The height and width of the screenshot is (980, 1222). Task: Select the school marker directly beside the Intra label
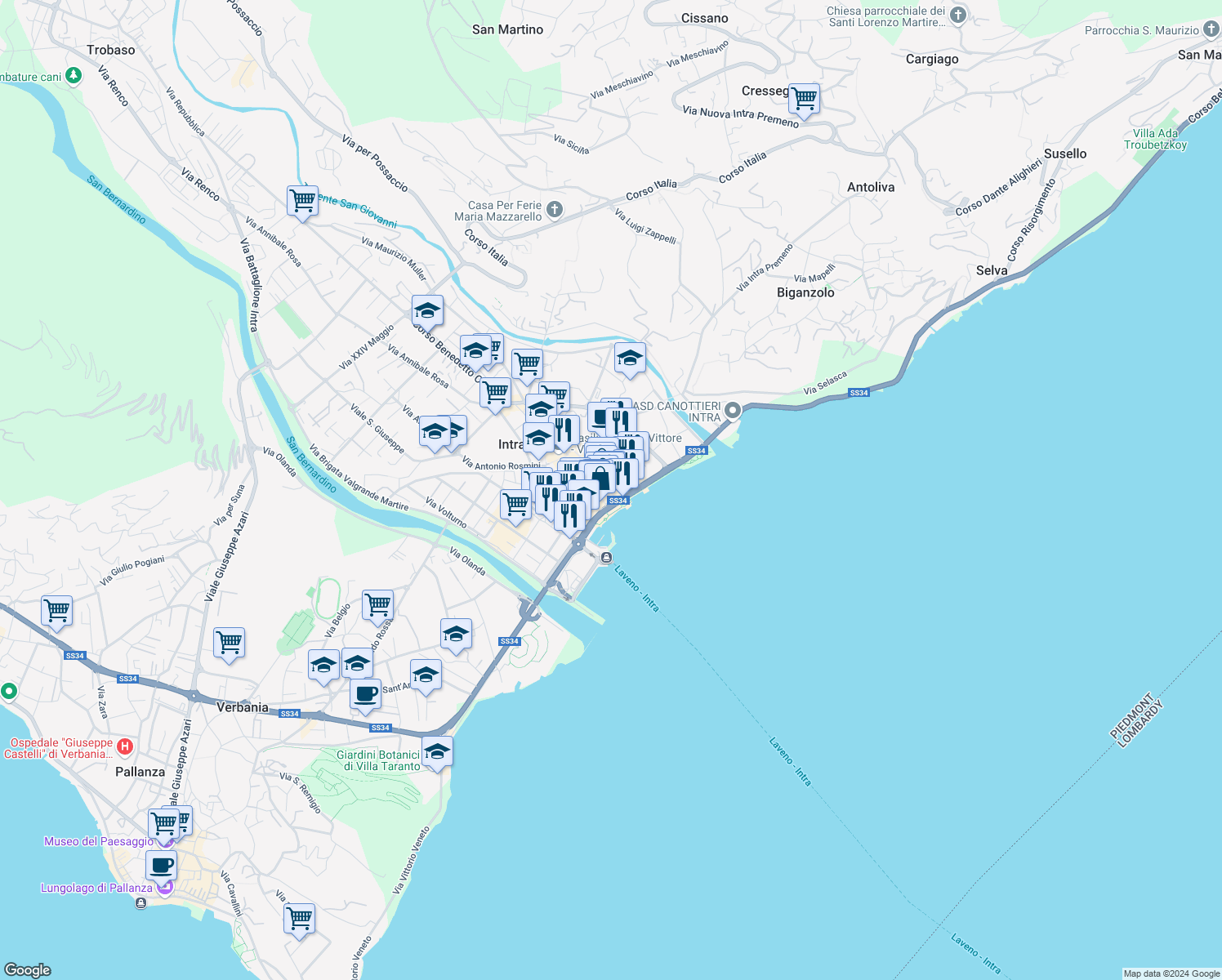(x=538, y=439)
